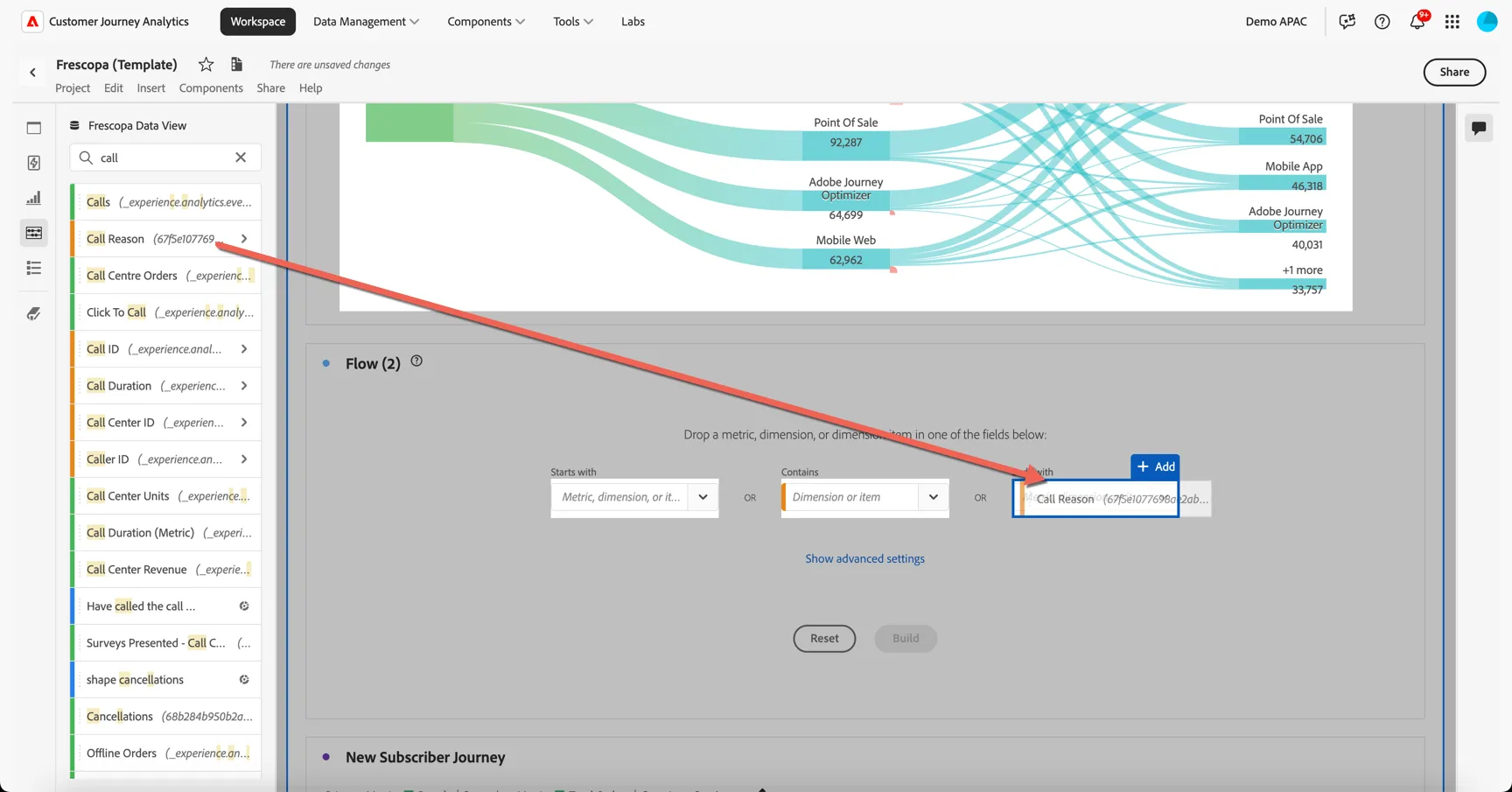Click the Mobile Web 62,962 flow node
Image resolution: width=1512 pixels, height=792 pixels.
click(x=846, y=259)
